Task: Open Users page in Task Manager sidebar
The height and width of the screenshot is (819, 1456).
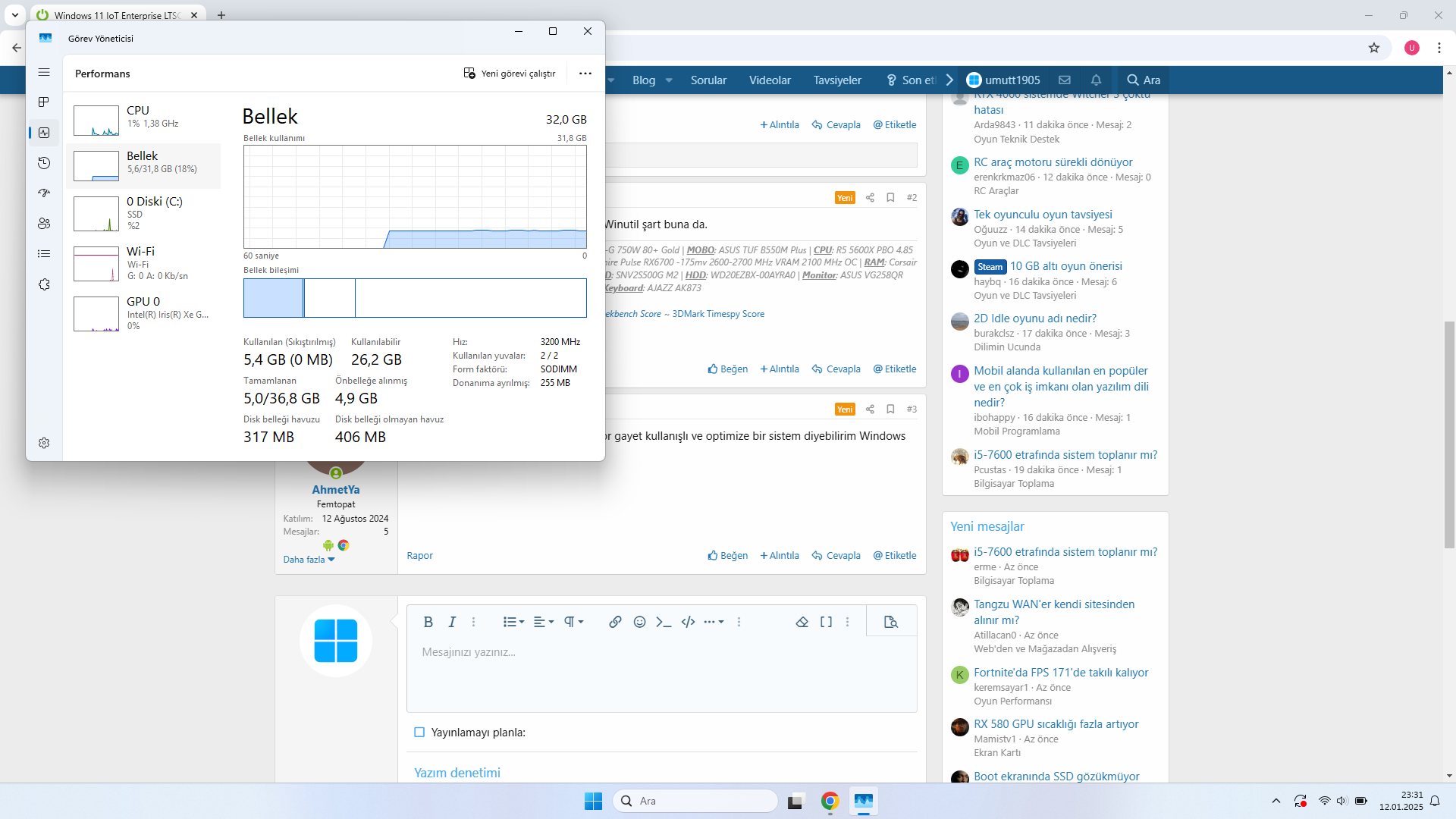Action: (44, 224)
